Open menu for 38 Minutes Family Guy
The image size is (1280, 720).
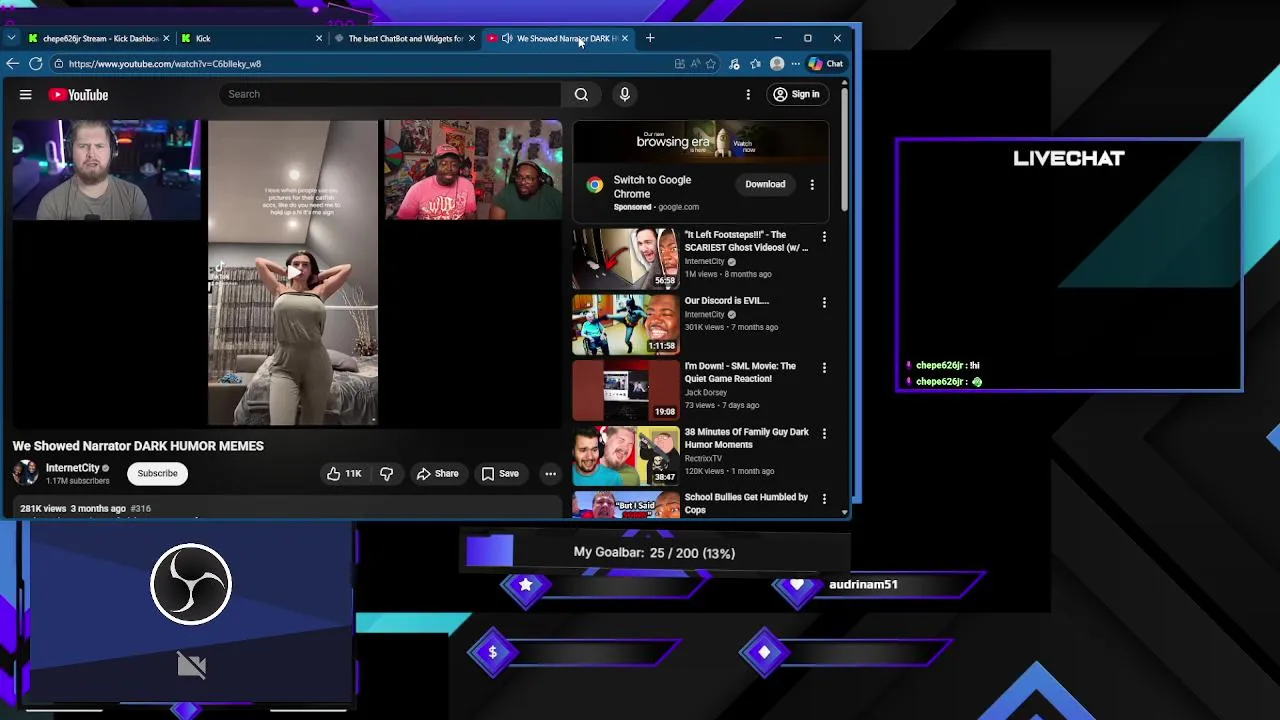pyautogui.click(x=824, y=433)
